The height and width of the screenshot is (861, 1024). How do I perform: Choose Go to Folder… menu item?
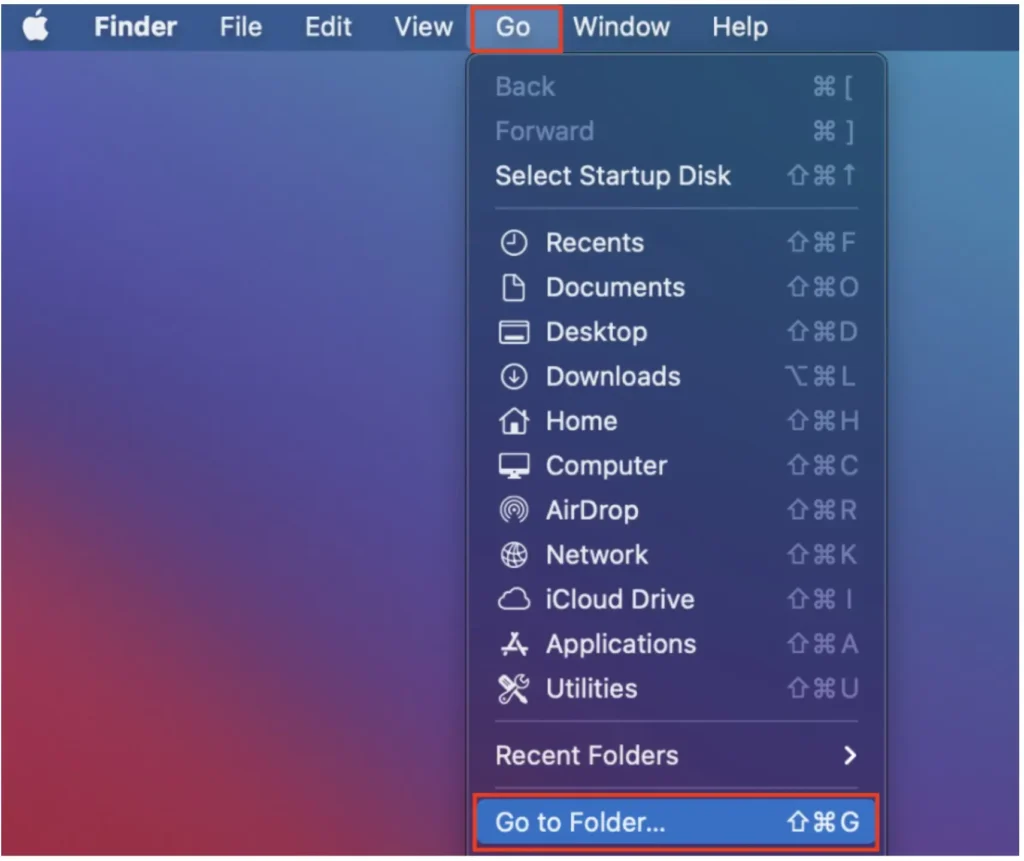(676, 822)
